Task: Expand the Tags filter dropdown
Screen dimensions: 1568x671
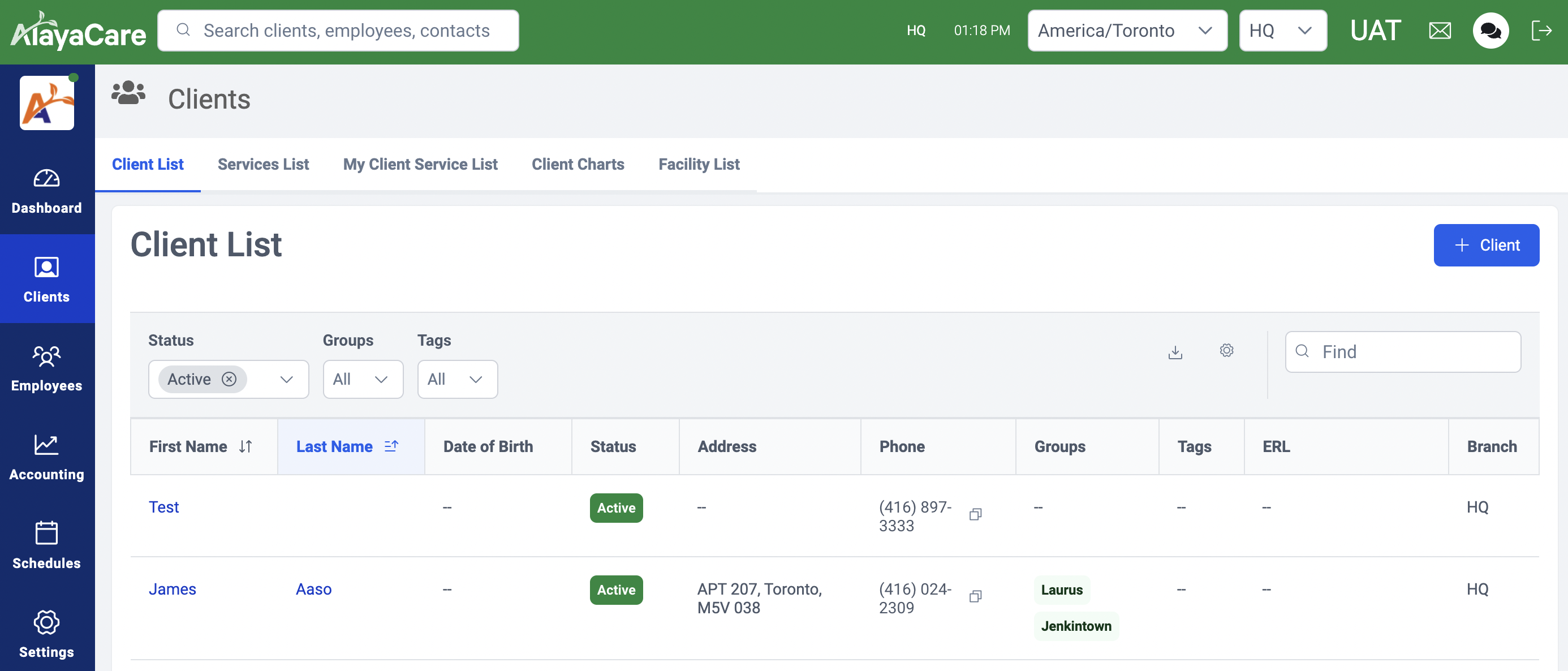Action: (x=457, y=379)
